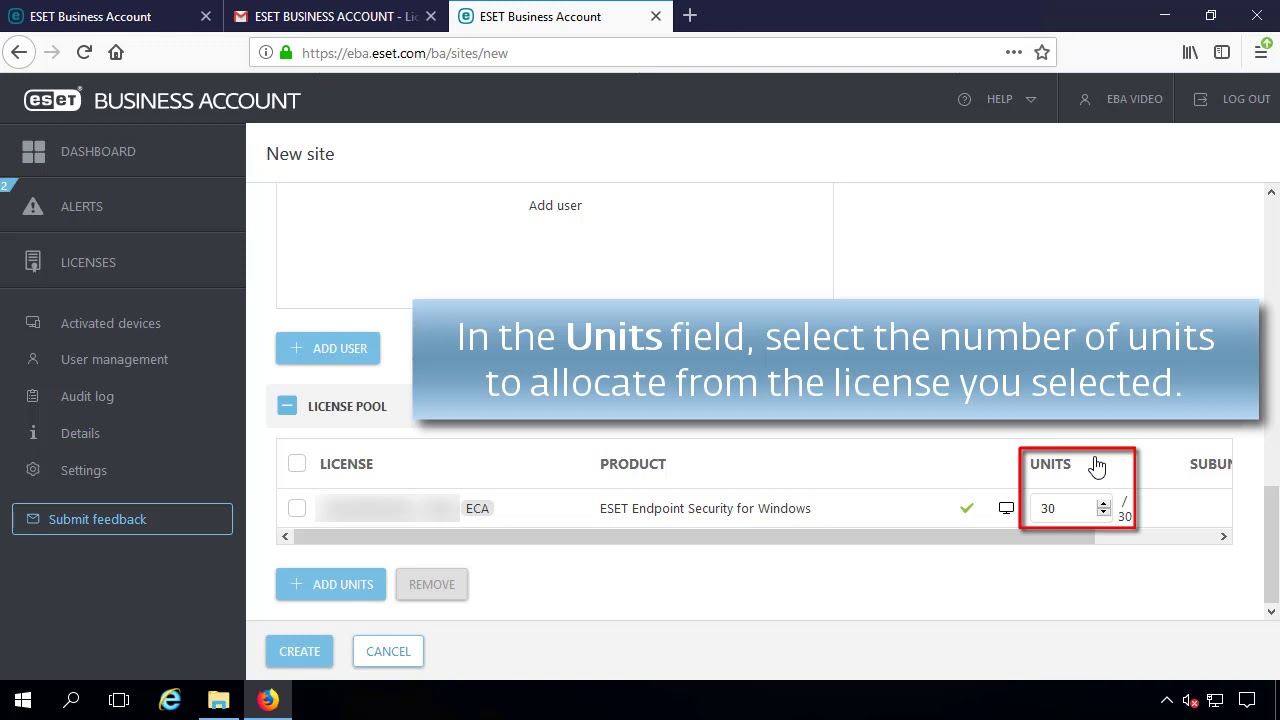The width and height of the screenshot is (1280, 720).
Task: Click the REMOVE button
Action: point(432,584)
